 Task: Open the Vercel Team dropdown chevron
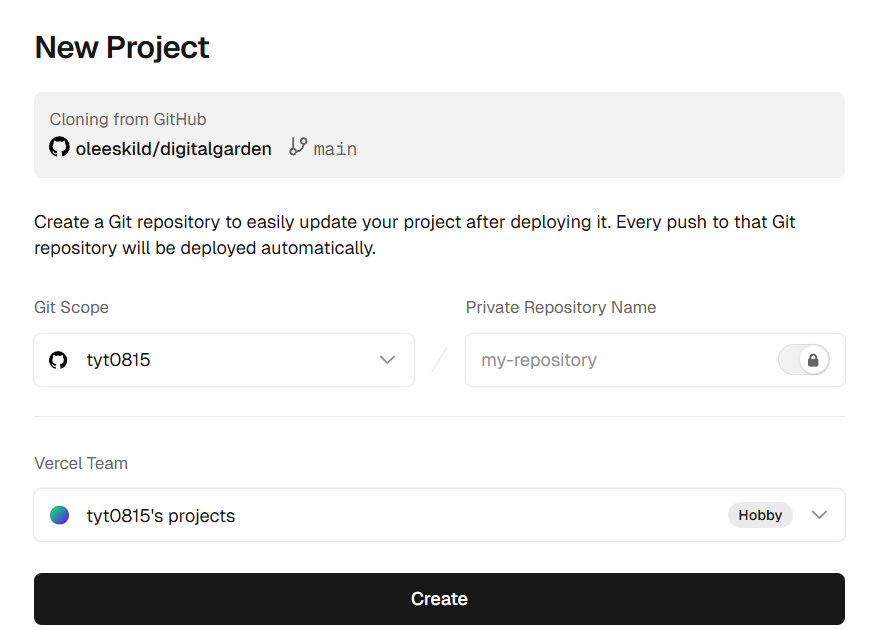point(819,515)
